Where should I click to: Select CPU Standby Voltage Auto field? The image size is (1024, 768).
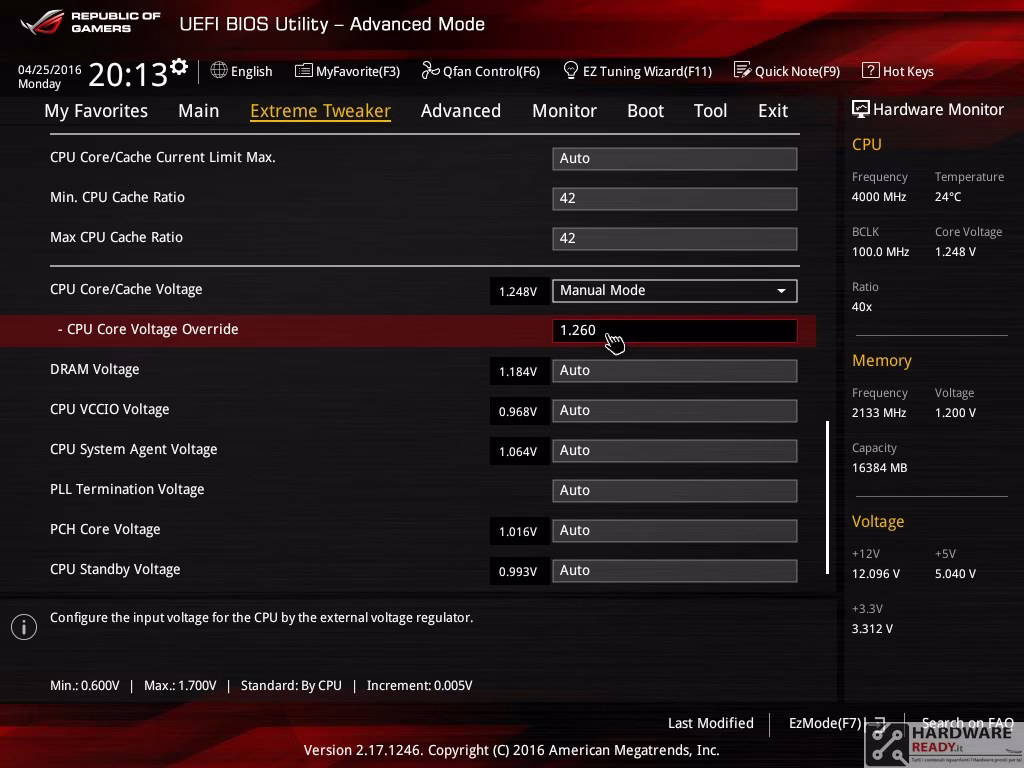pyautogui.click(x=675, y=571)
